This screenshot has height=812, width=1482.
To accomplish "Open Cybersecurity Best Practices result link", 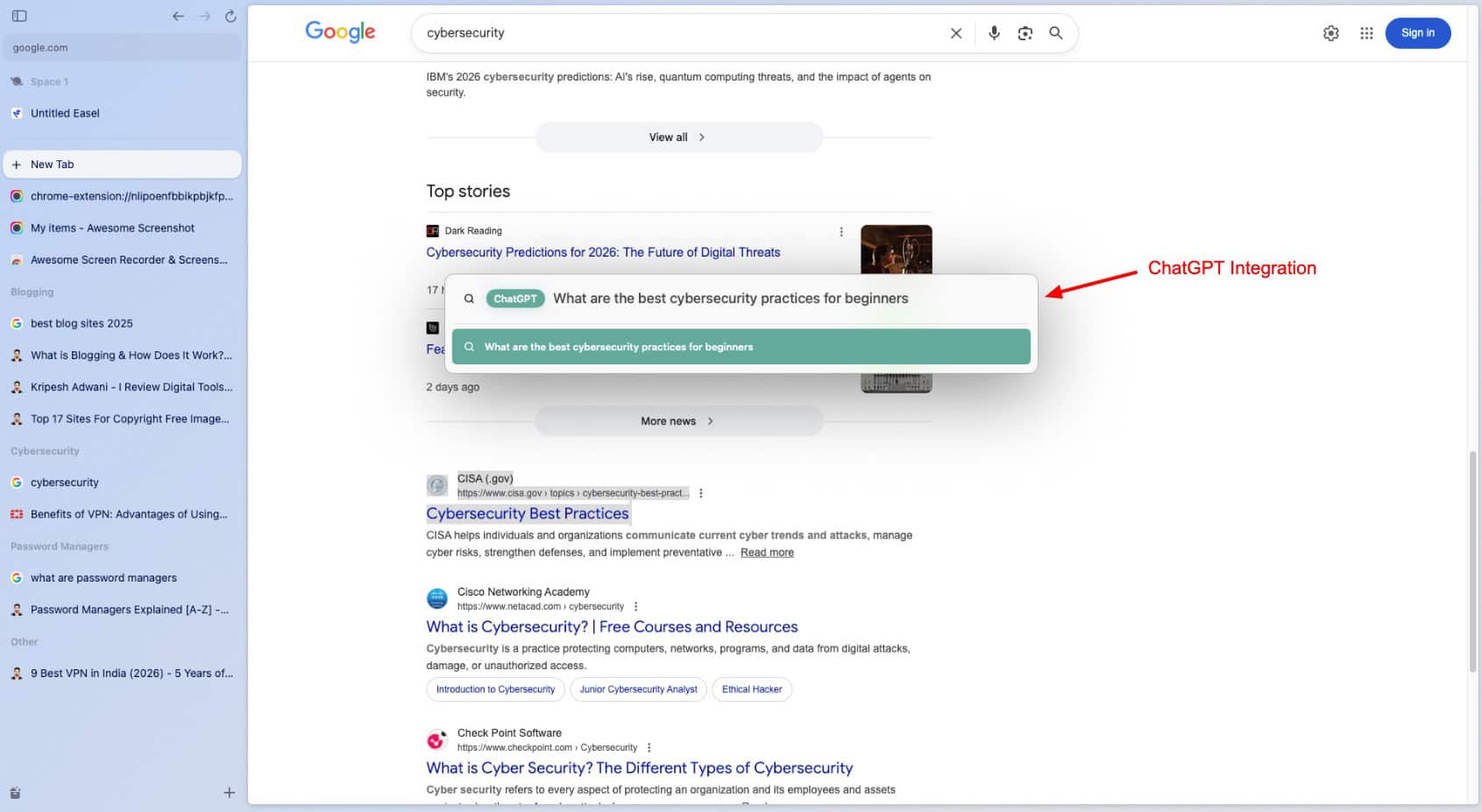I will coord(527,514).
